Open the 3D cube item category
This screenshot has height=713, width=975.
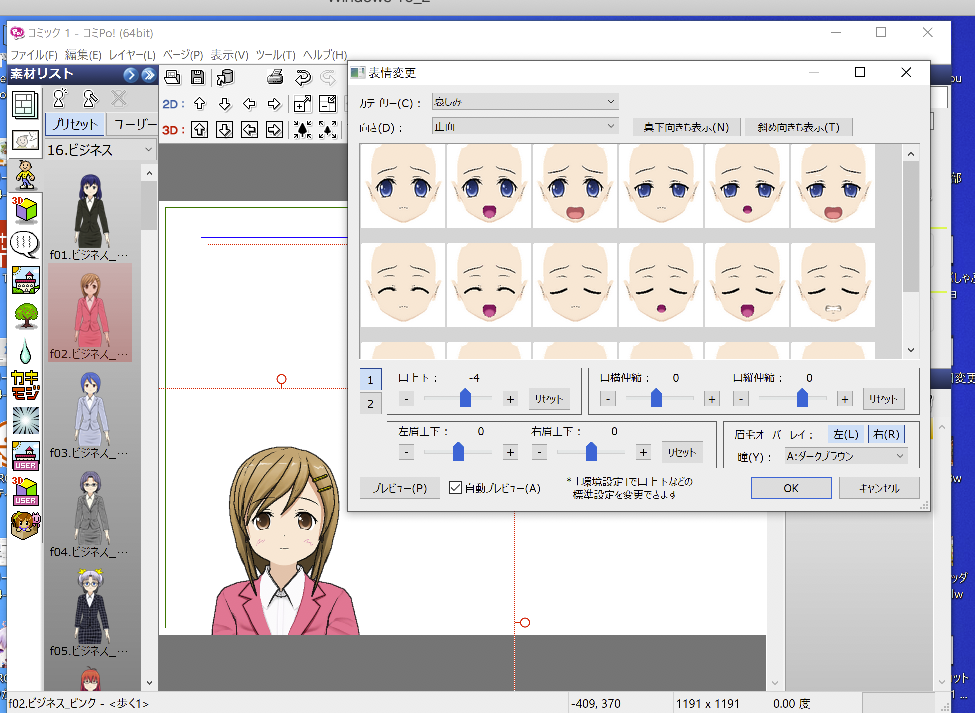[x=25, y=210]
